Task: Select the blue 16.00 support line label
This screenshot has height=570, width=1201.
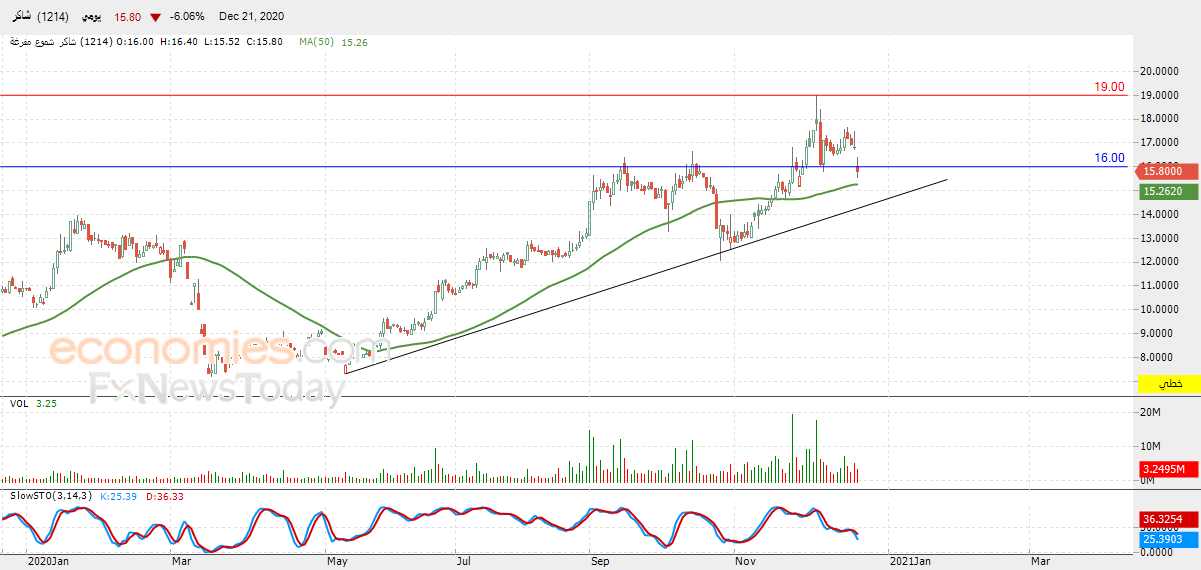Action: coord(1109,158)
